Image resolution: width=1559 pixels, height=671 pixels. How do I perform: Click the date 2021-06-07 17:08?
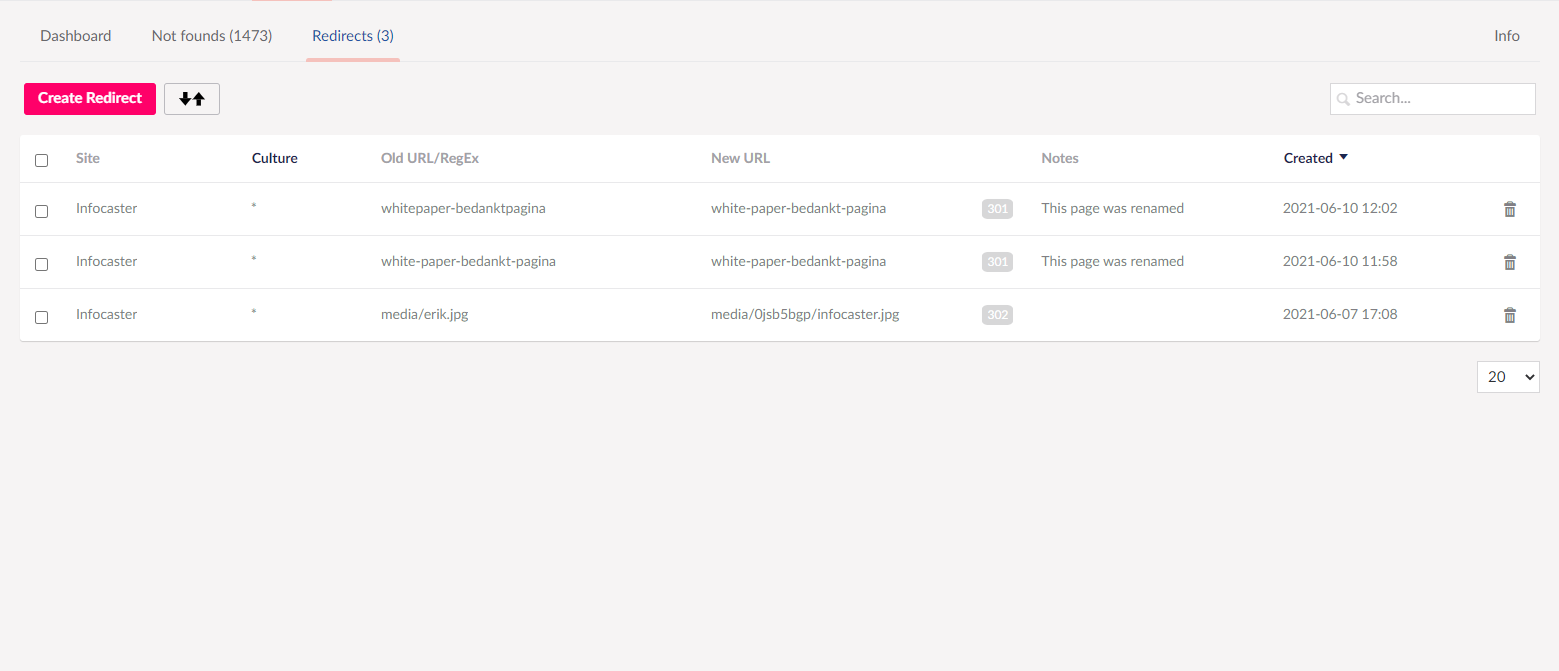pos(1340,314)
